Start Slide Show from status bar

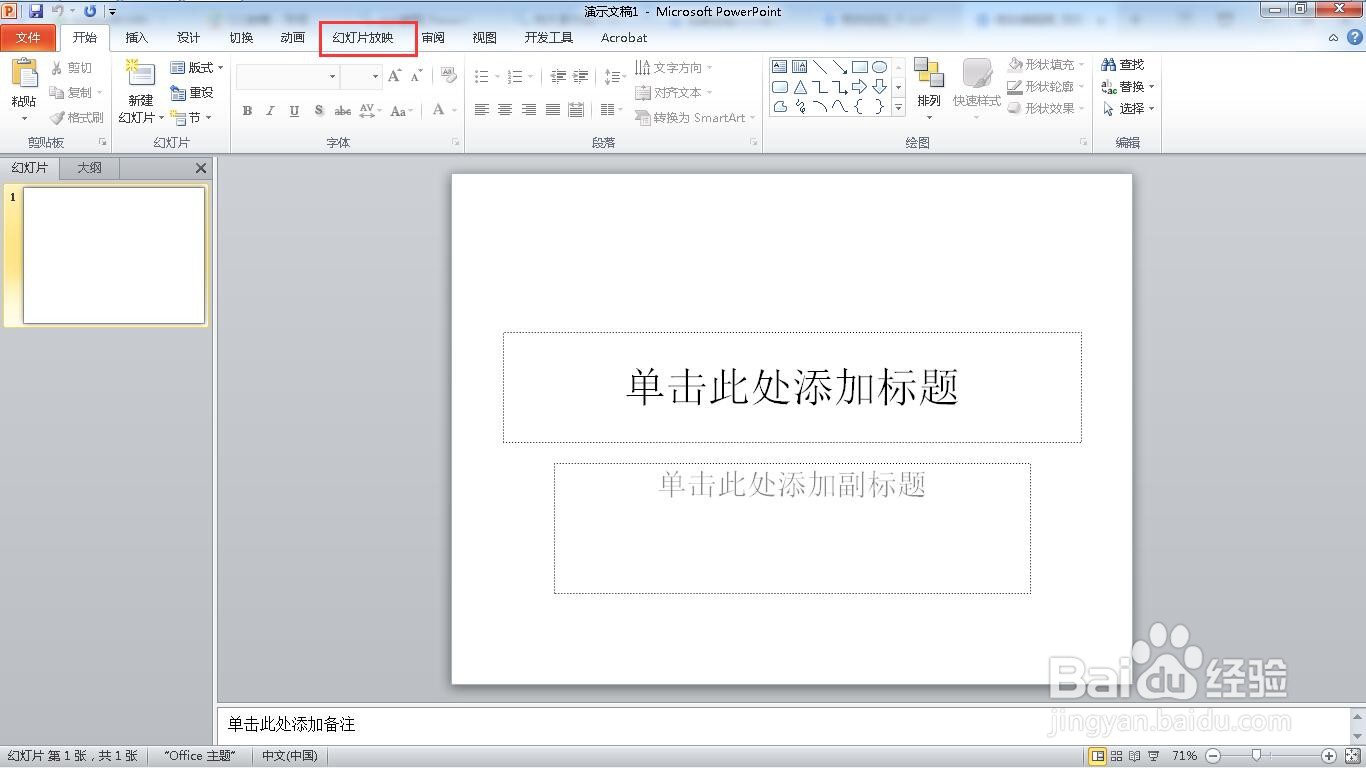coord(1154,756)
